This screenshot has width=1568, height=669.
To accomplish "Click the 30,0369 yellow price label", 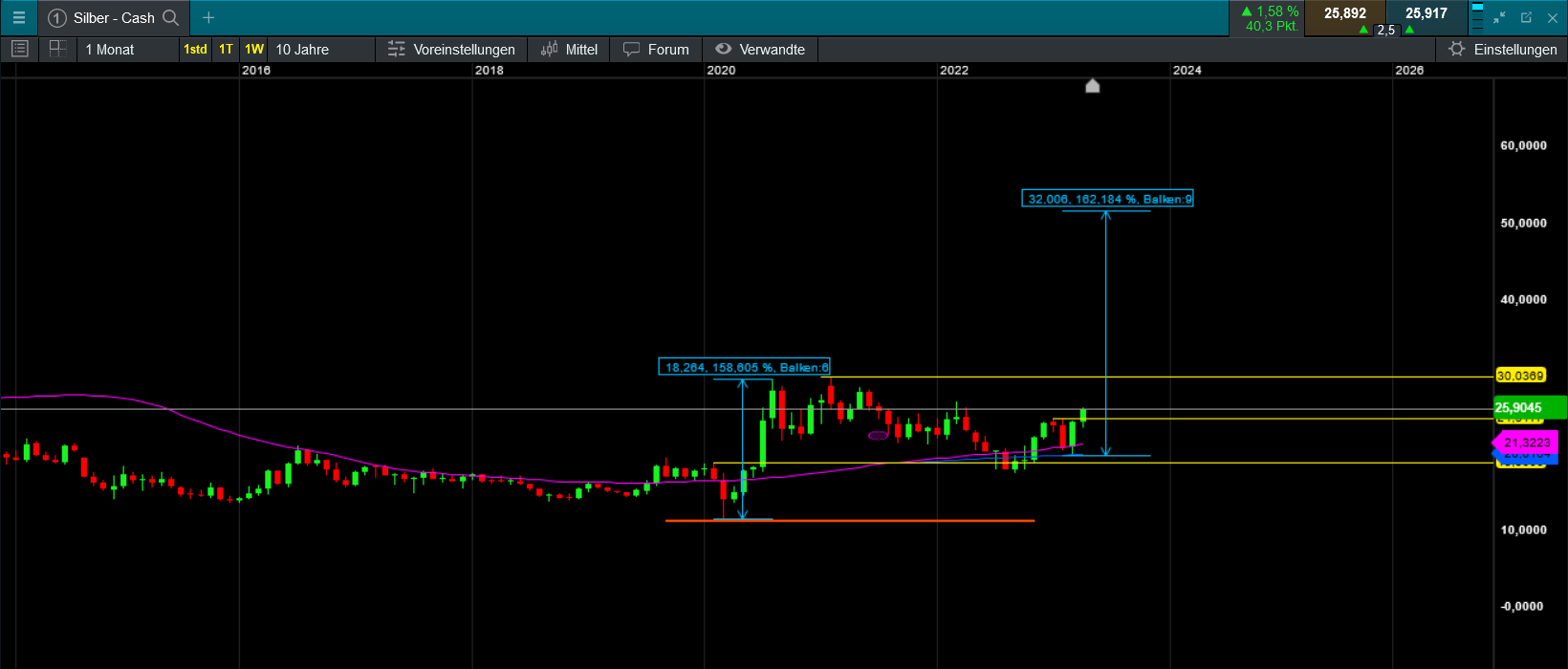I will (x=1520, y=376).
